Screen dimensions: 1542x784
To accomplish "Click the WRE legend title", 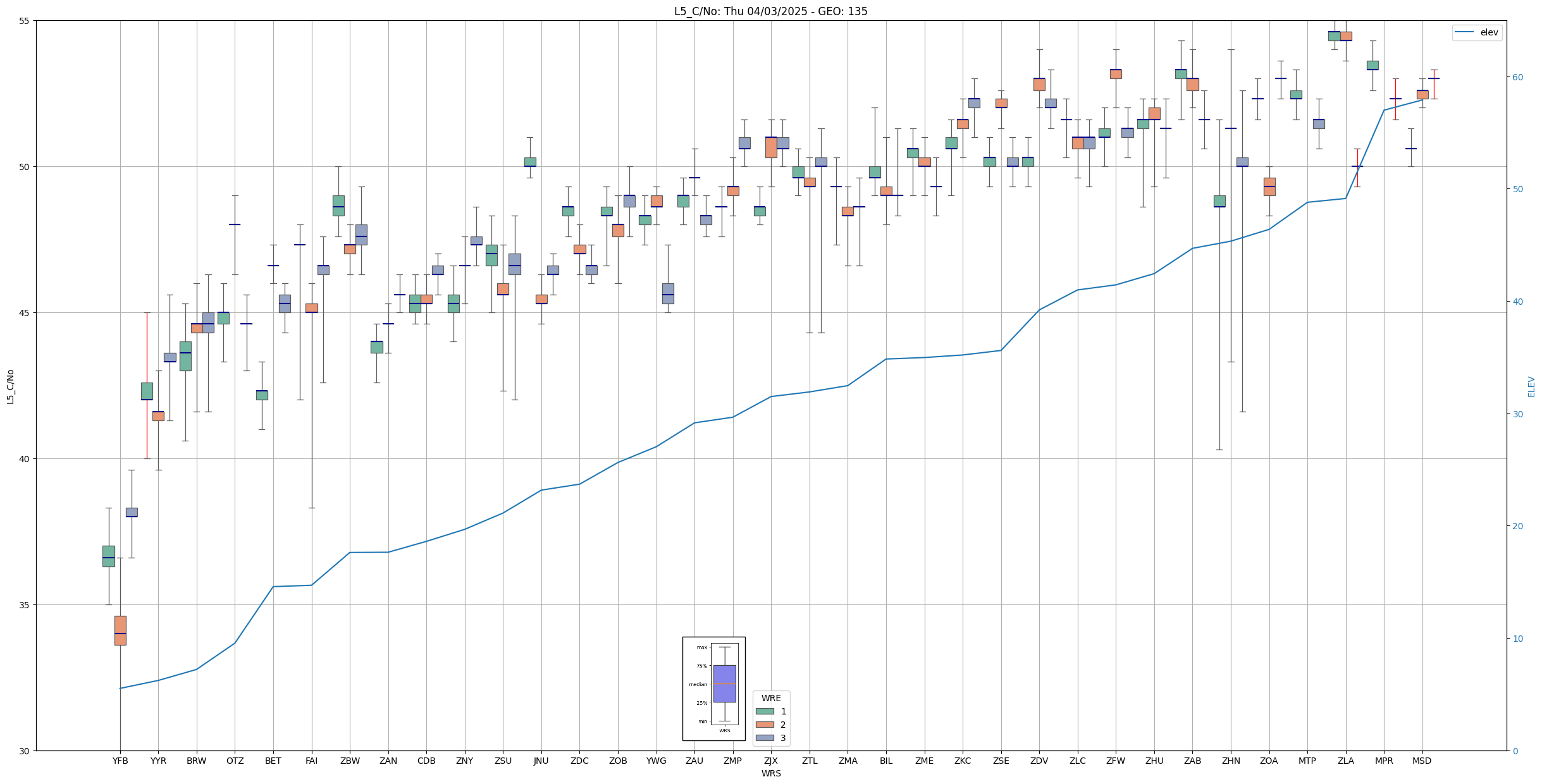I will tap(771, 698).
